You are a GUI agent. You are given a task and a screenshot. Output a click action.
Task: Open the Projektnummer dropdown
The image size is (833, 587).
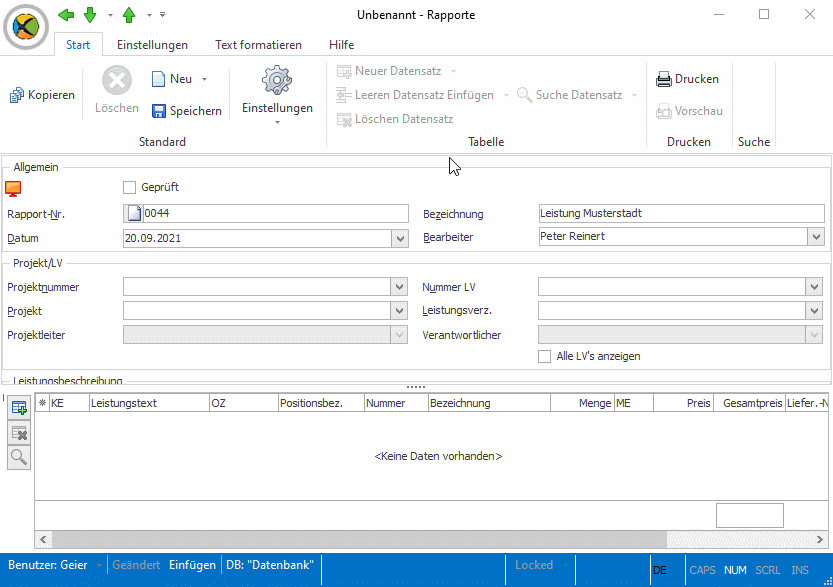[x=400, y=287]
